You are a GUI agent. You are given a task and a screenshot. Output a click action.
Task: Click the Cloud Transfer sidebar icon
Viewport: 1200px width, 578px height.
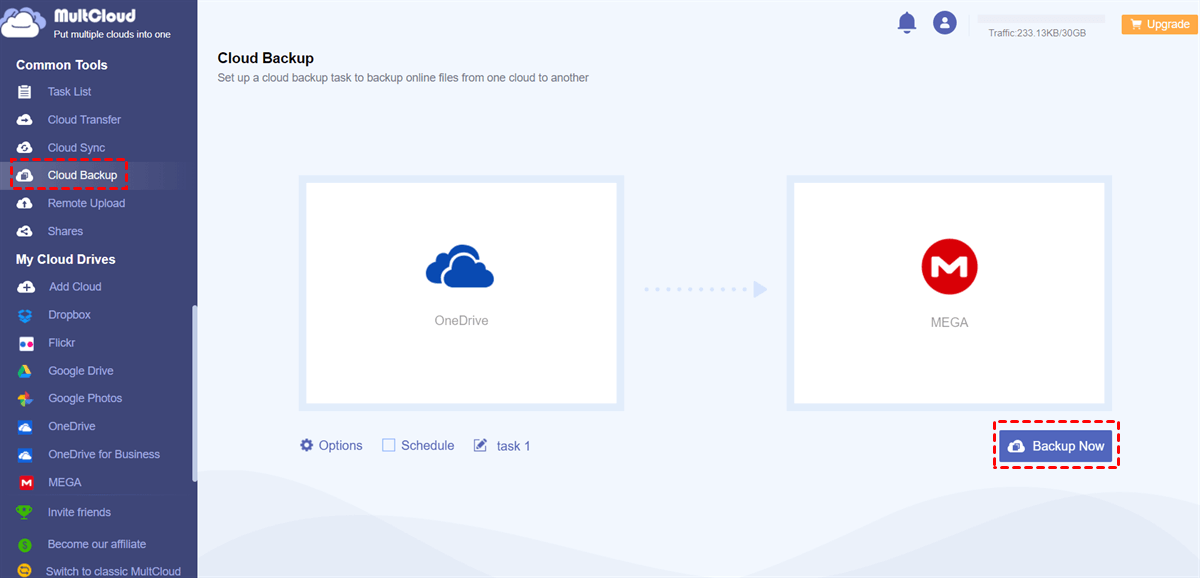(25, 120)
